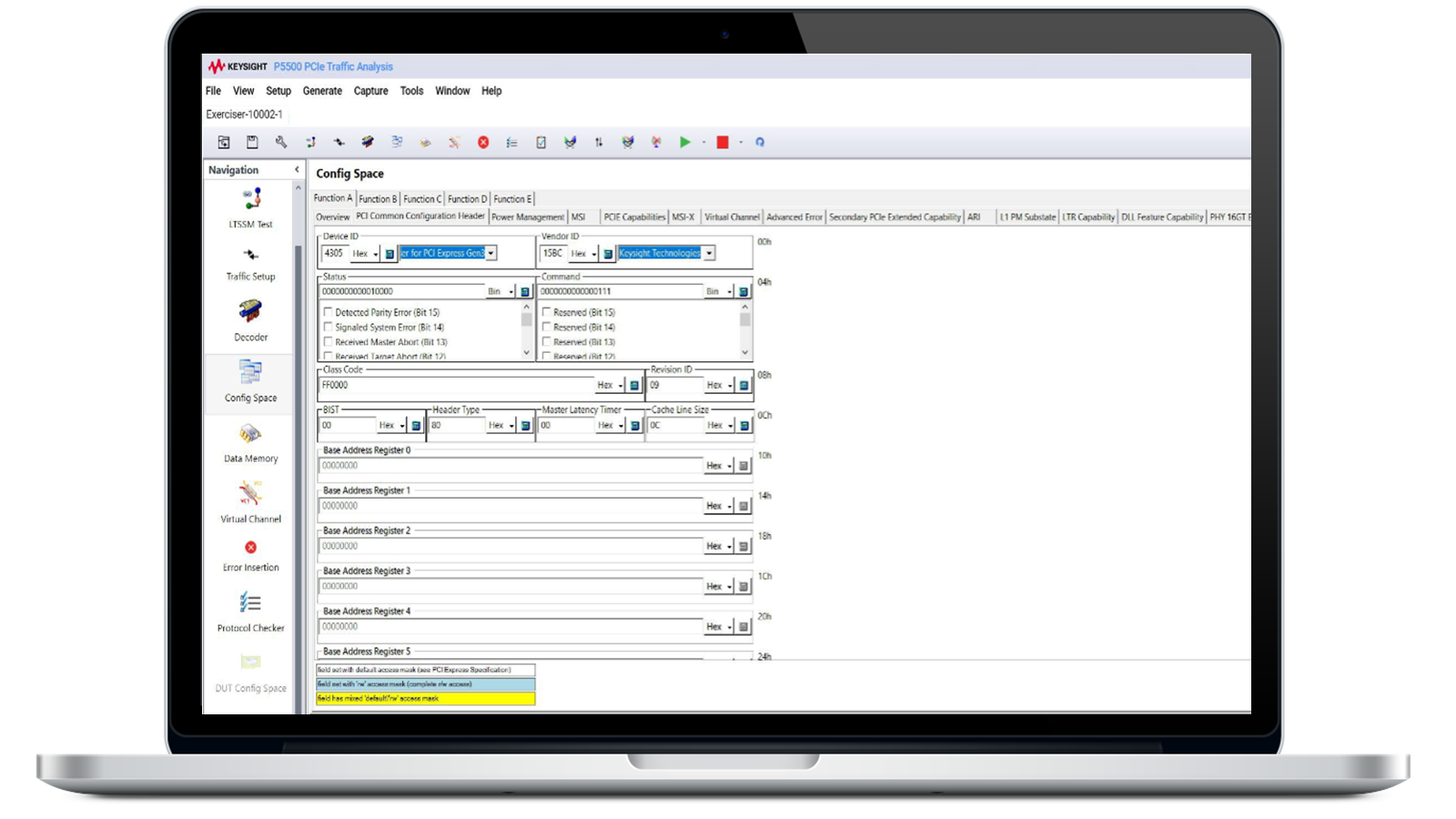Click the blue refresh toolbar icon
This screenshot has width=1456, height=819.
click(x=760, y=142)
